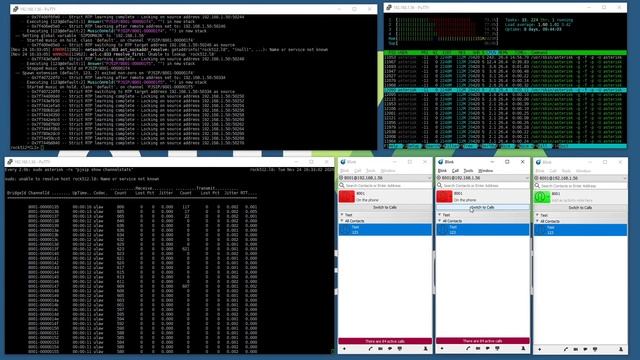Open Call menu in middle Blink window
Viewport: 640px width, 360px height.
tap(456, 171)
